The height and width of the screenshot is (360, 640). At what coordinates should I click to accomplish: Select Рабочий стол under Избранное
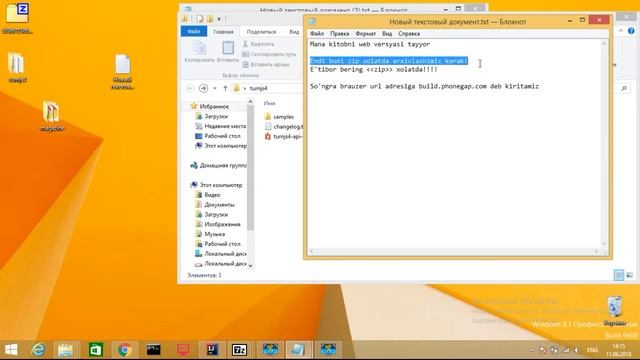tap(222, 136)
